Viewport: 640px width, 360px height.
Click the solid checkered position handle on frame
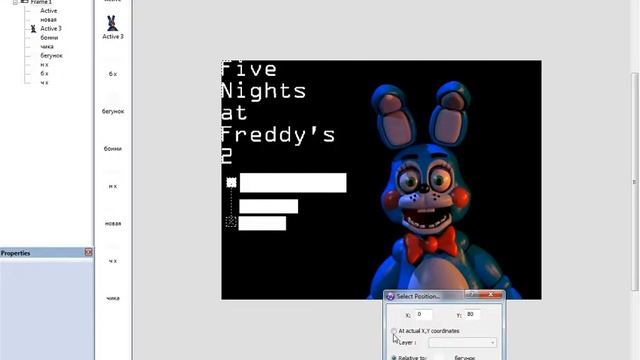pos(231,182)
